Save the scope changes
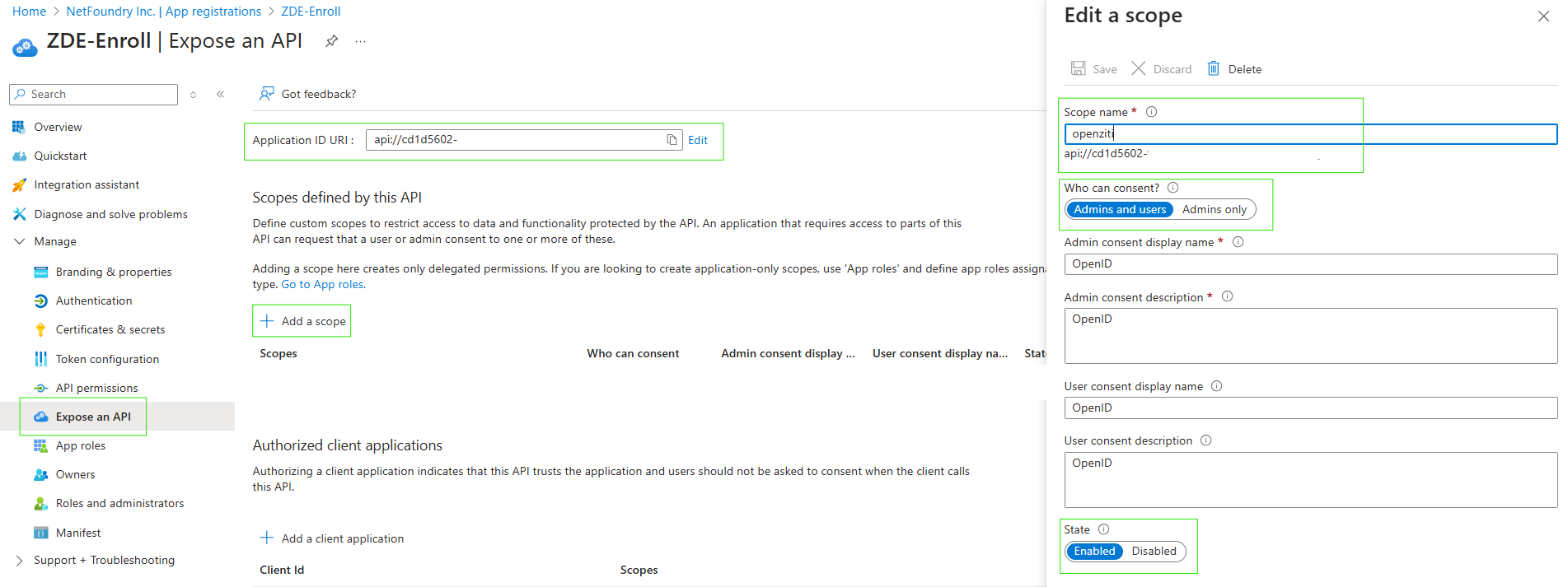This screenshot has height=587, width=1568. tap(1093, 69)
